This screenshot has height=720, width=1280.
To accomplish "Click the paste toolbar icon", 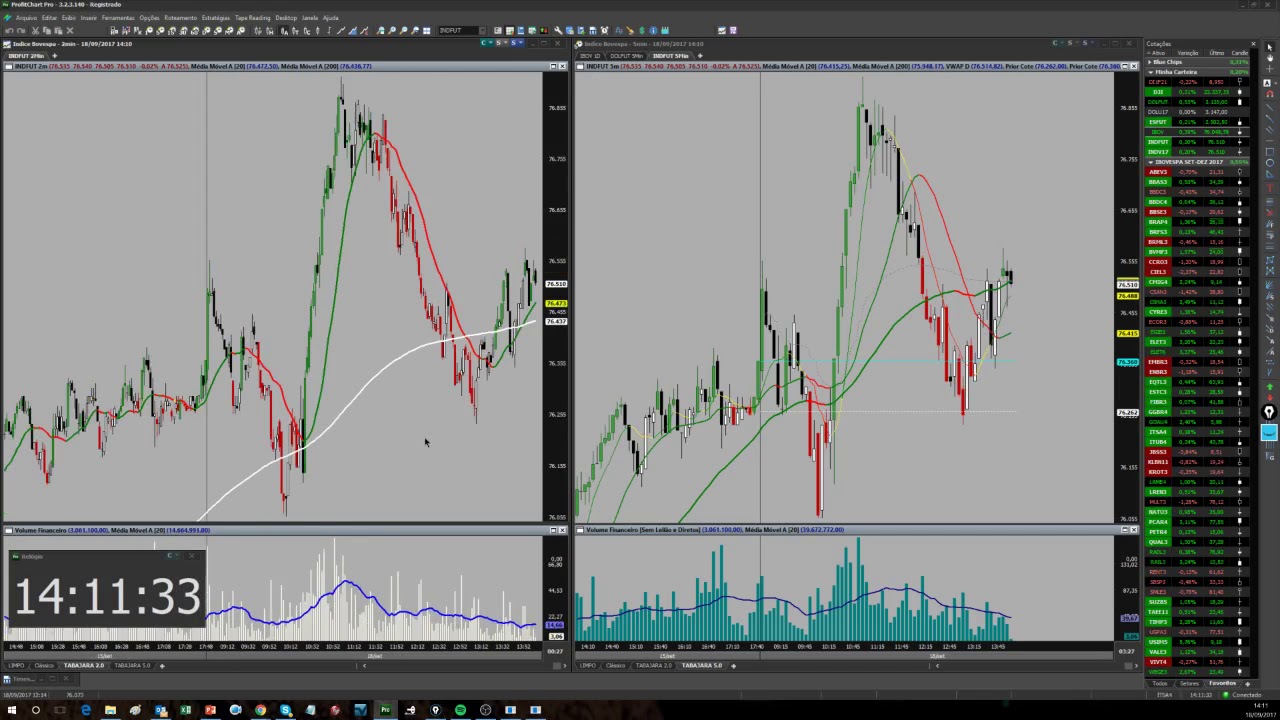I will coord(58,30).
